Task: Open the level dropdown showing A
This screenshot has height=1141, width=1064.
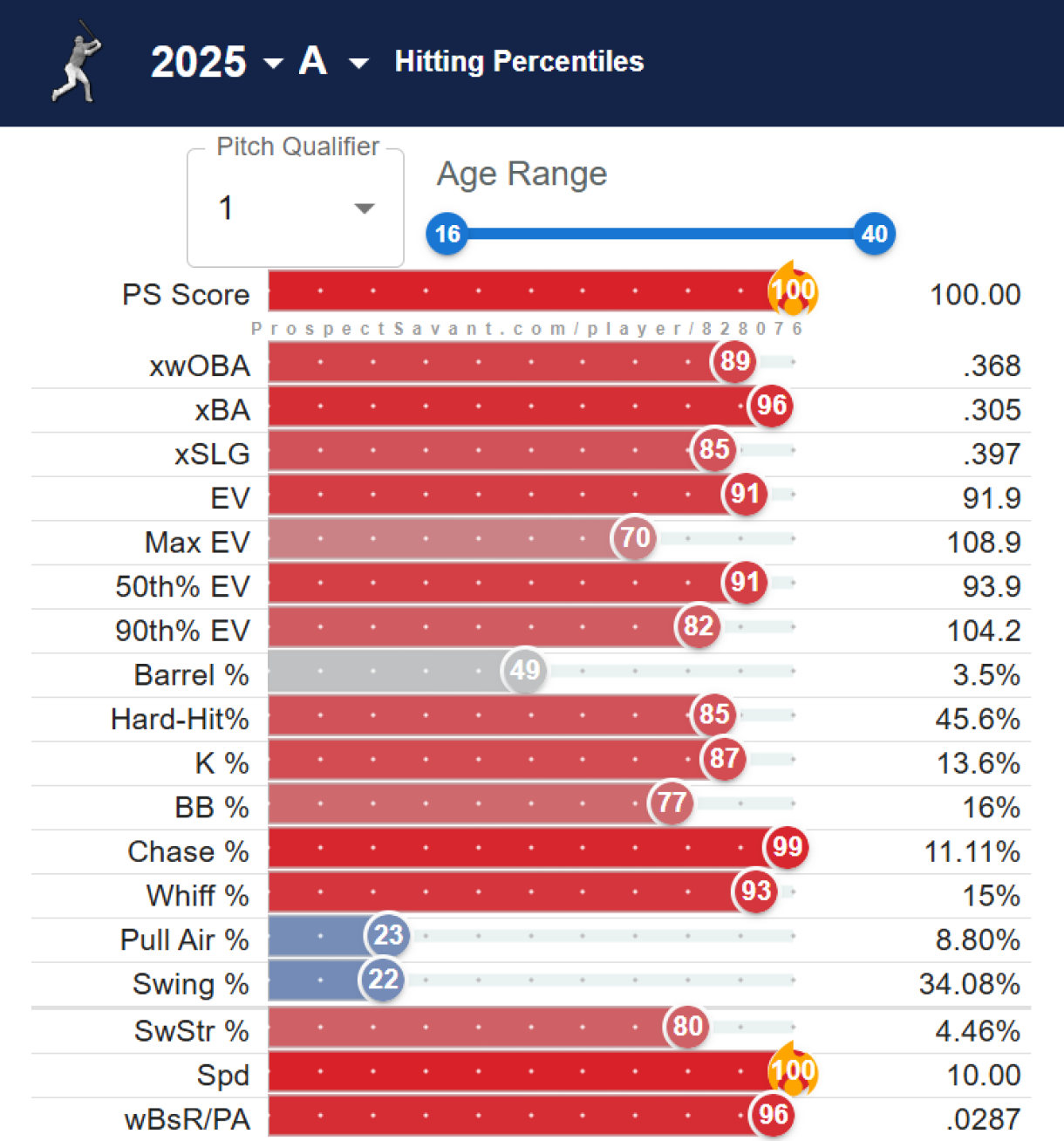Action: pos(331,61)
